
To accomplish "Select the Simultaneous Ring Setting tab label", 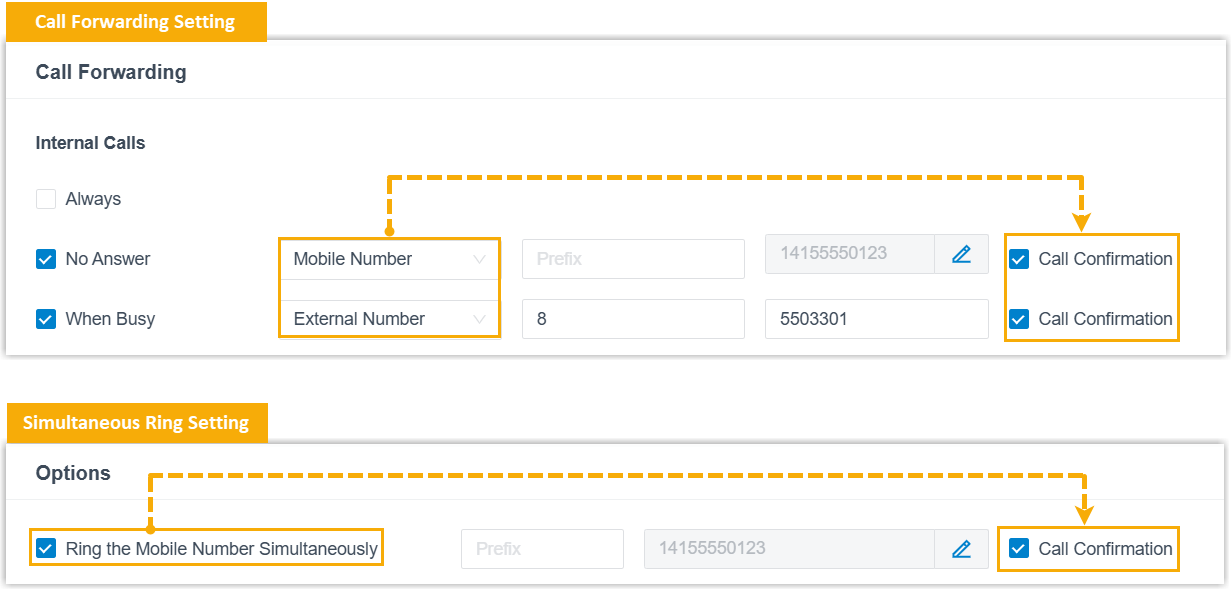I will click(136, 422).
